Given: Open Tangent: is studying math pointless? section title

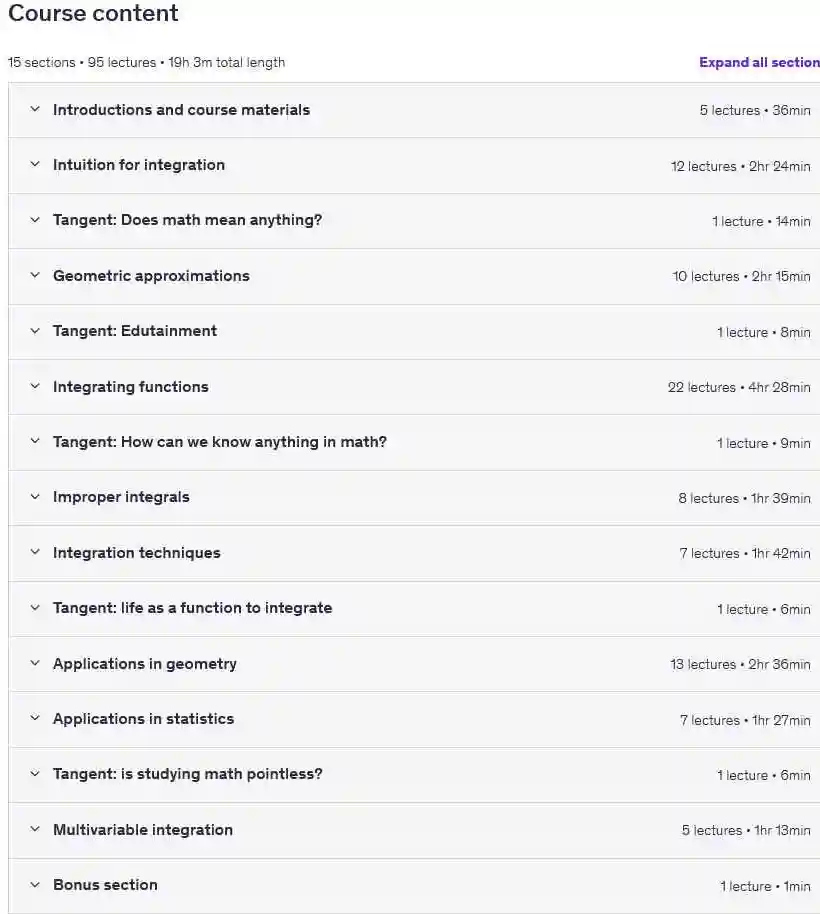Looking at the screenshot, I should tap(188, 774).
